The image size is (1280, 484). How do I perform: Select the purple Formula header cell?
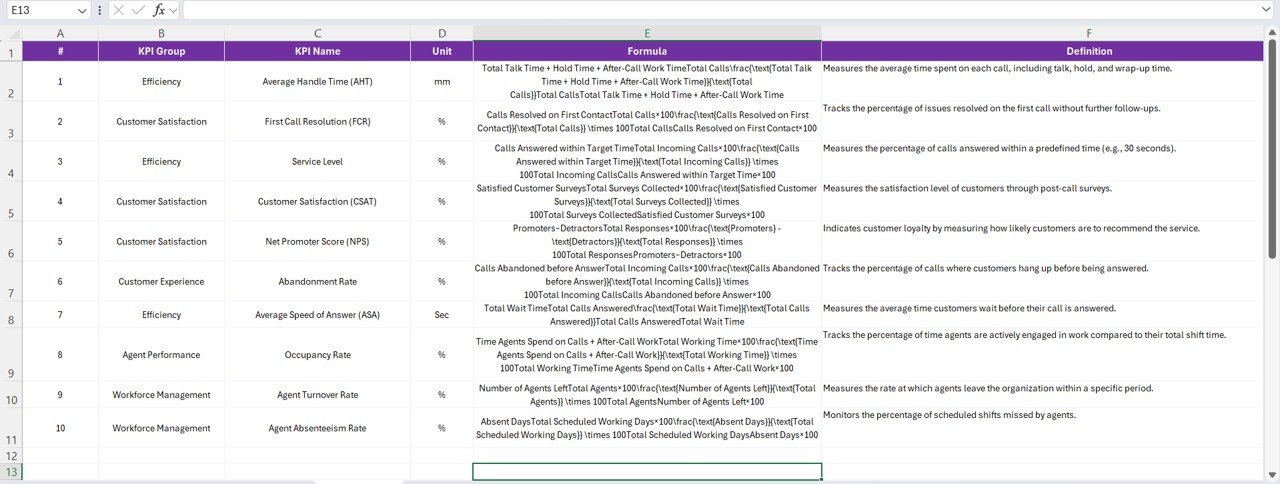point(647,51)
